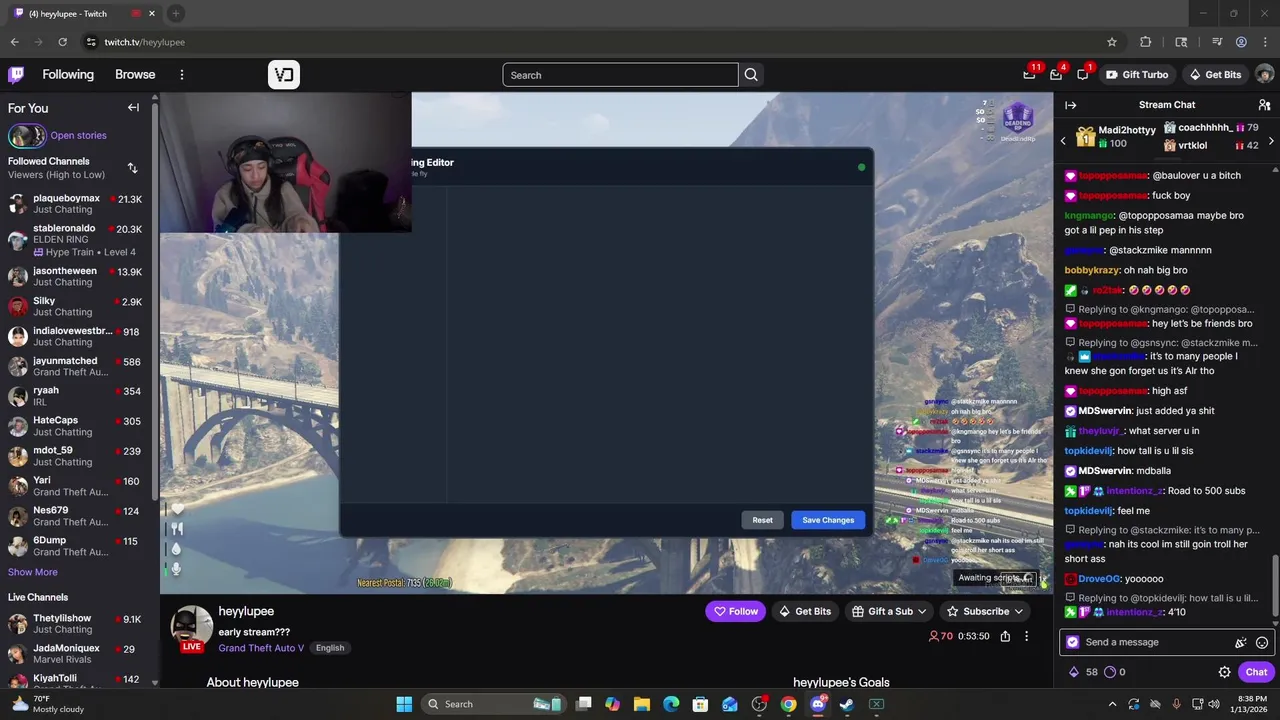The width and height of the screenshot is (1280, 720).
Task: Open Thetylilshow live channel
Action: 76,623
